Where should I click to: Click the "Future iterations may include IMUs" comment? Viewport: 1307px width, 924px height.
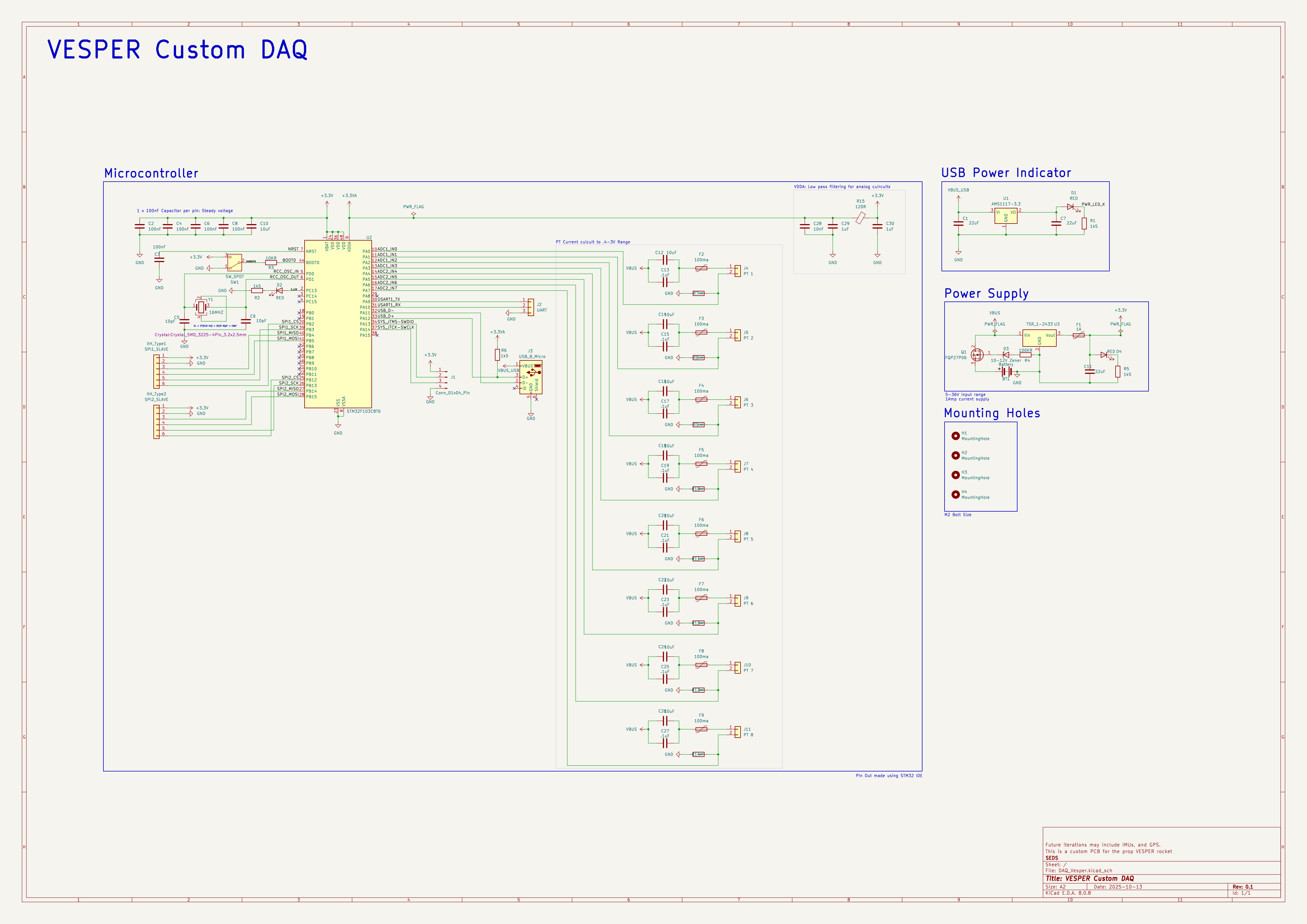[1103, 845]
